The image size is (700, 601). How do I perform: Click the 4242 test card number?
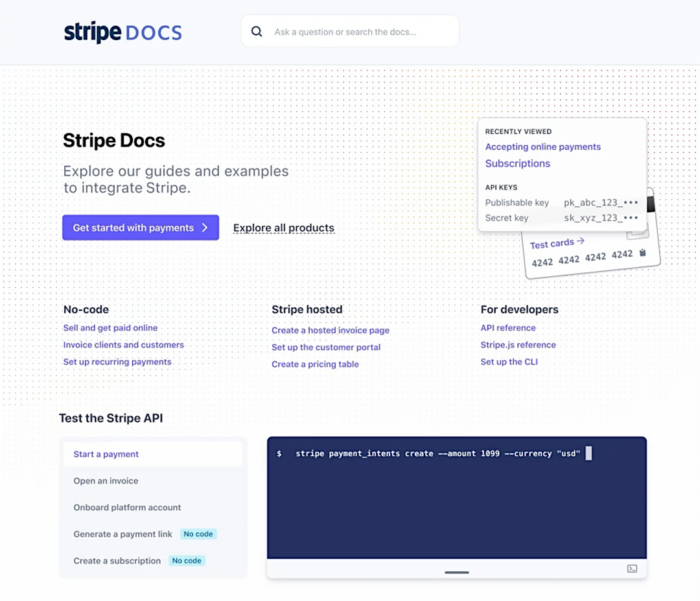[x=582, y=258]
